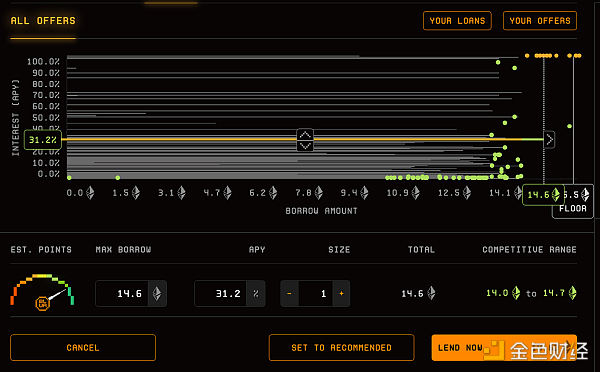The height and width of the screenshot is (372, 600).
Task: Click the Floor price marker label
Action: [572, 209]
